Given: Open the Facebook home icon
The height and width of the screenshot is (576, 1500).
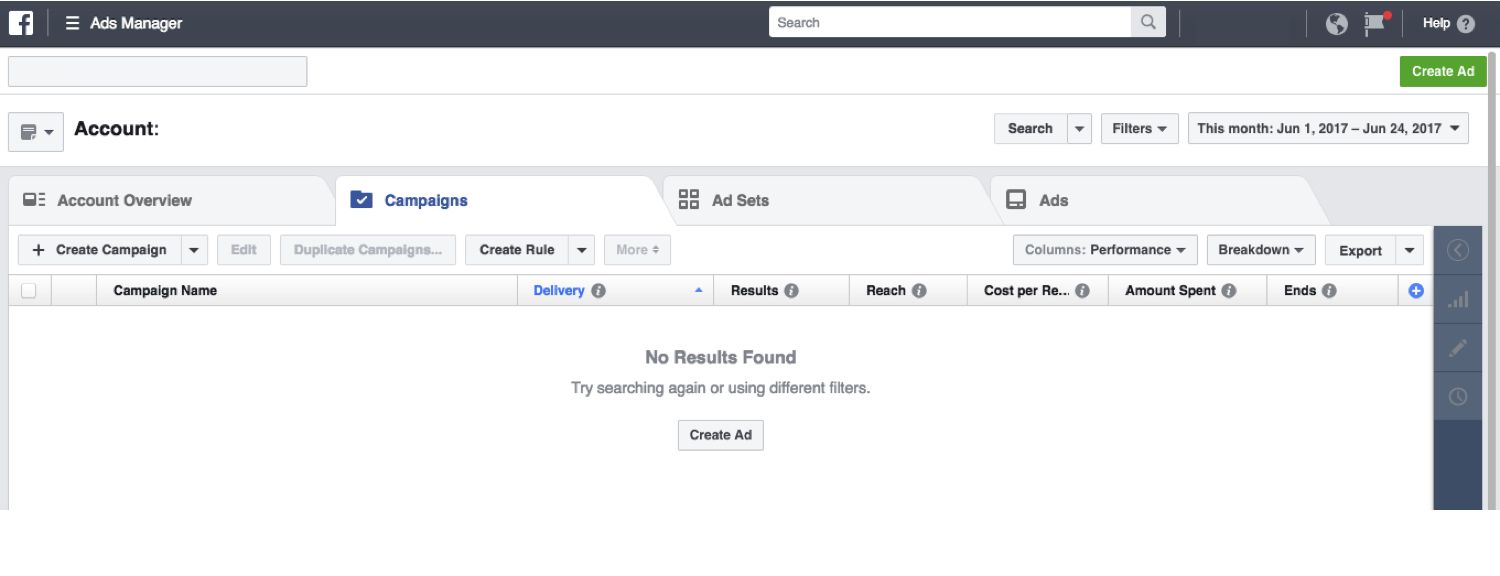Looking at the screenshot, I should point(20,22).
